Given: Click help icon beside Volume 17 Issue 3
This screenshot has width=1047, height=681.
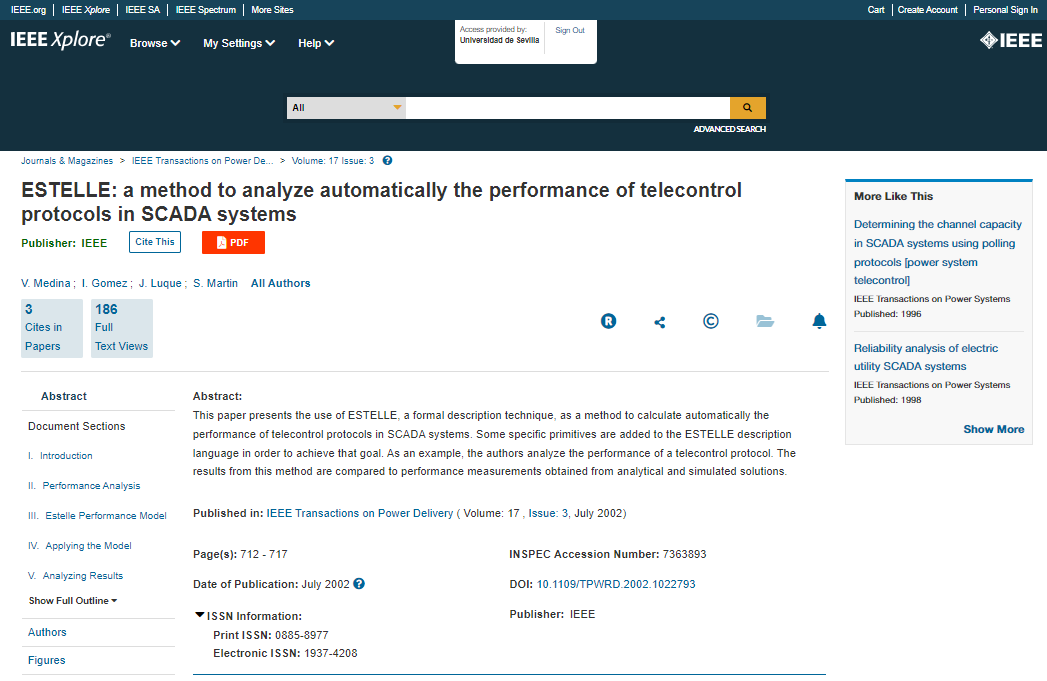Looking at the screenshot, I should (x=387, y=160).
